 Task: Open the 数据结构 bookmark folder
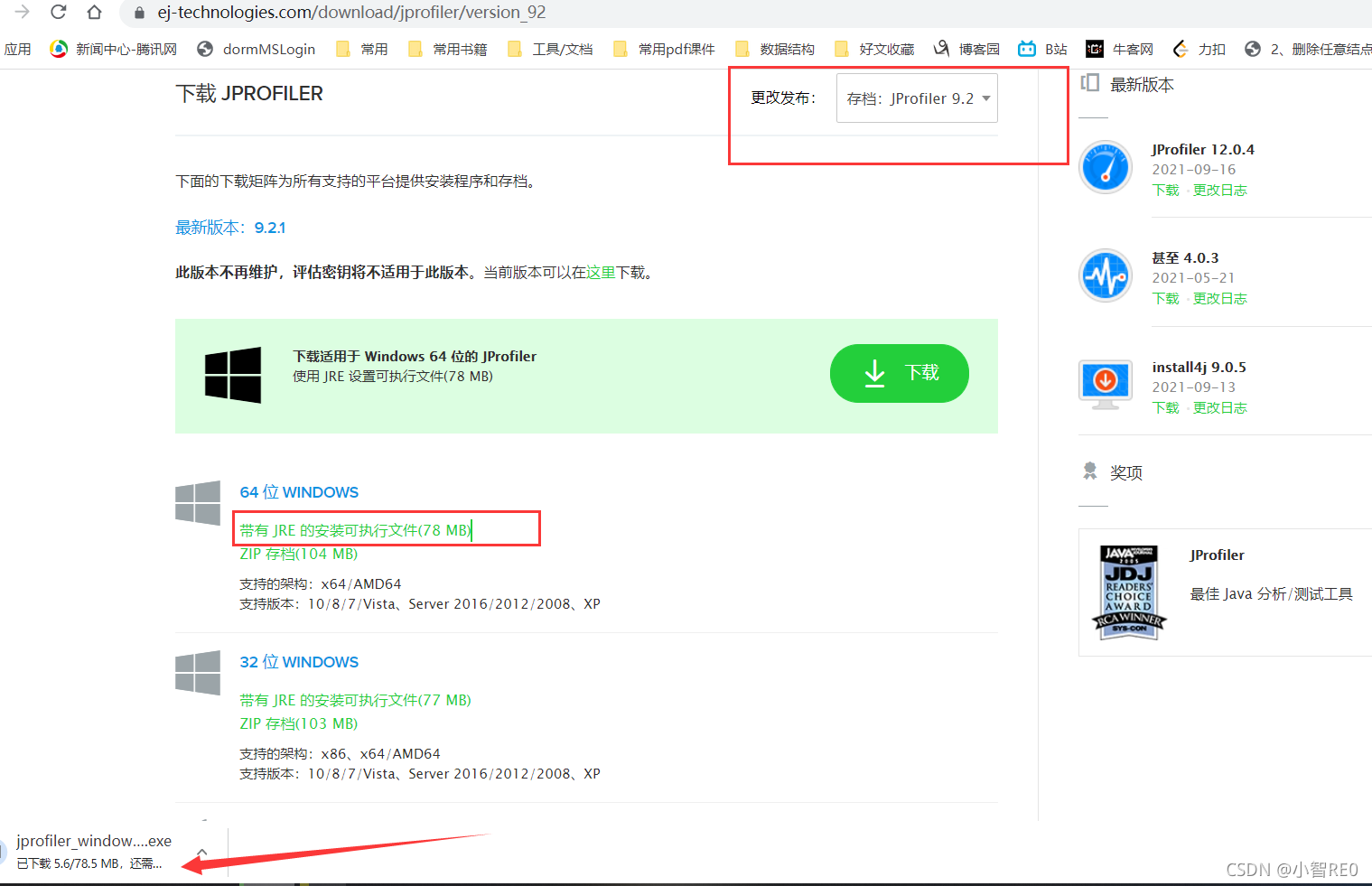[776, 49]
